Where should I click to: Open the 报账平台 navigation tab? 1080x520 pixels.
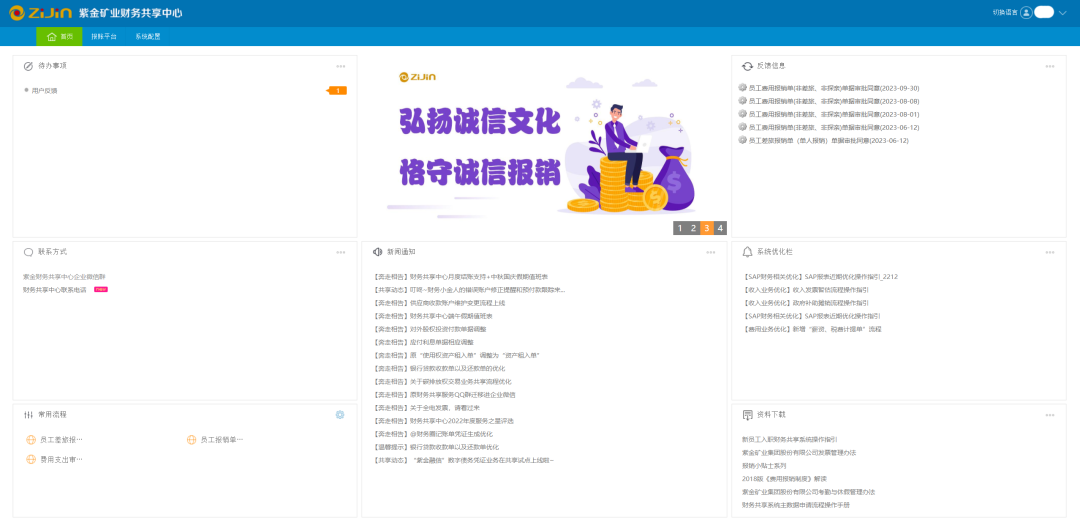click(104, 36)
